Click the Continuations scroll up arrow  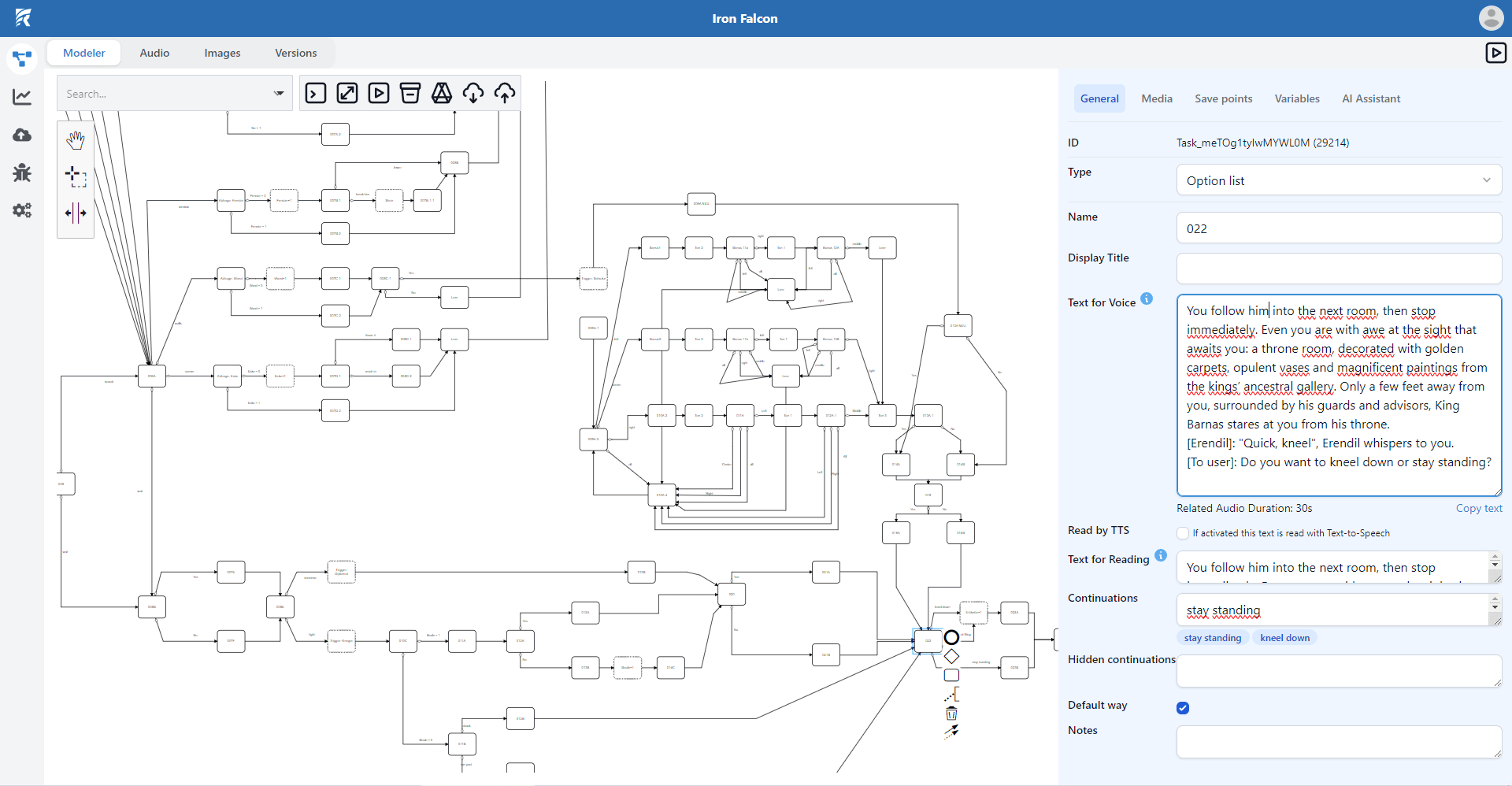(1495, 599)
